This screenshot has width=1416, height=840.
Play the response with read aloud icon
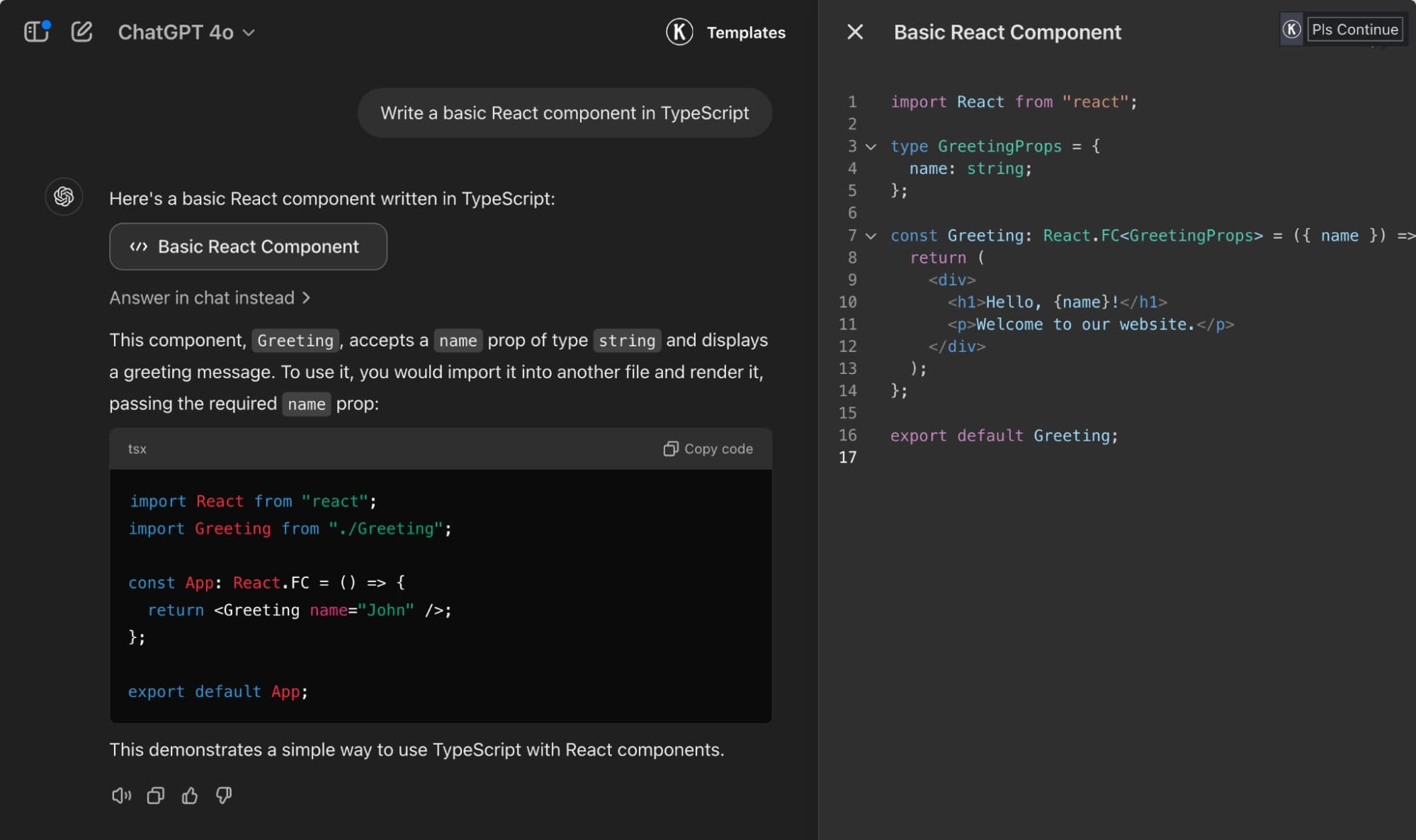point(121,795)
